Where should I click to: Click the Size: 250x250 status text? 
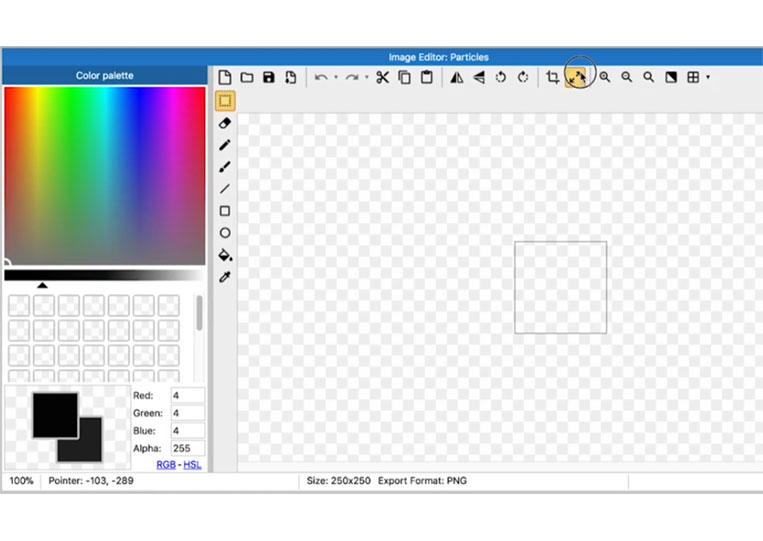point(338,481)
